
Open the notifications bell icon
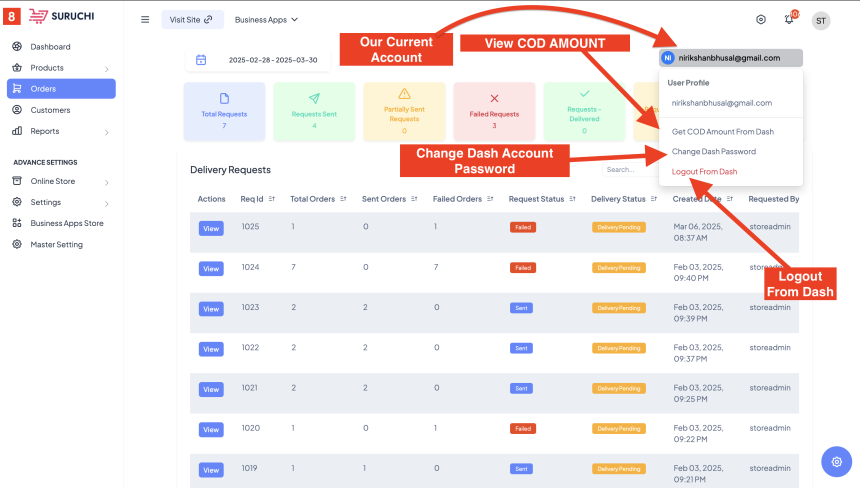pos(789,19)
